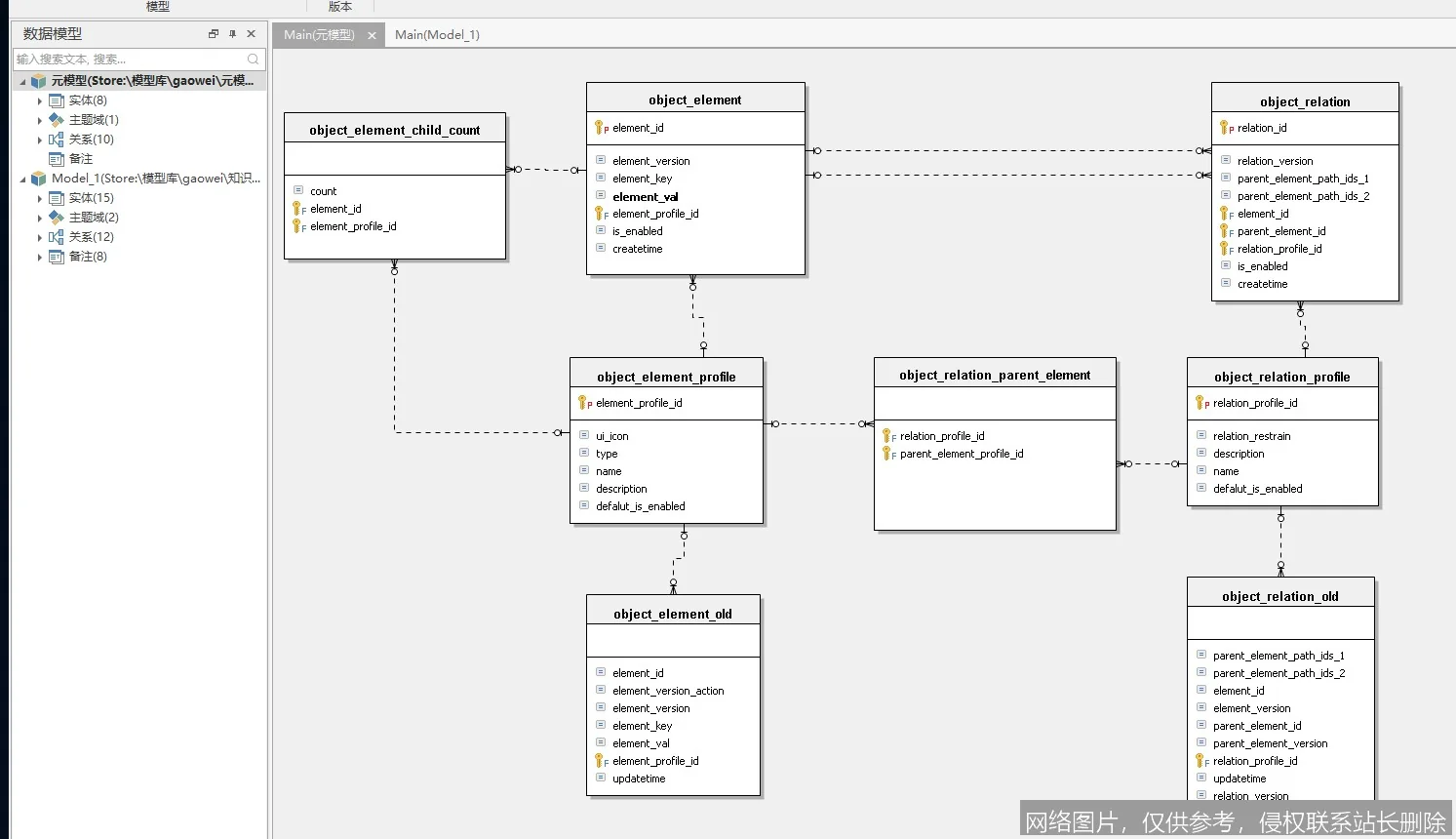Switch to the Main(Model_1) tab
This screenshot has height=839, width=1456.
pyautogui.click(x=437, y=35)
